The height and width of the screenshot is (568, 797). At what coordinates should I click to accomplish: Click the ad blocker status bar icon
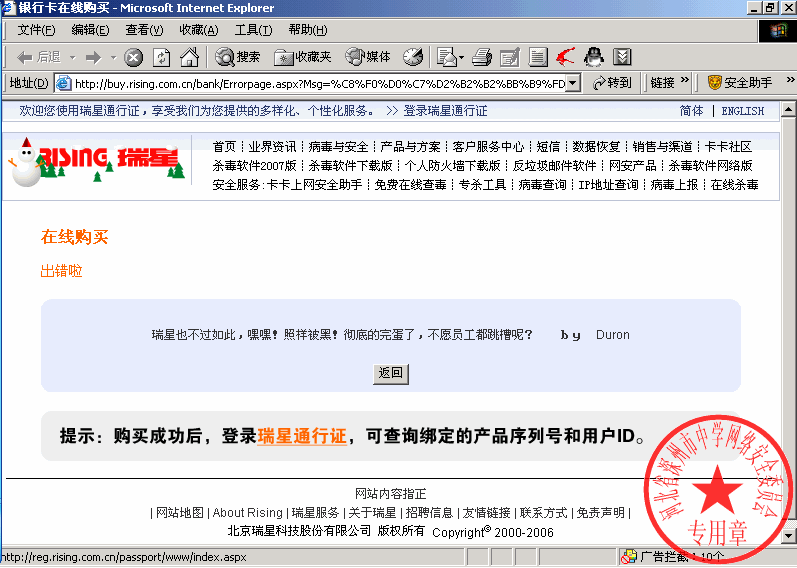pos(629,557)
